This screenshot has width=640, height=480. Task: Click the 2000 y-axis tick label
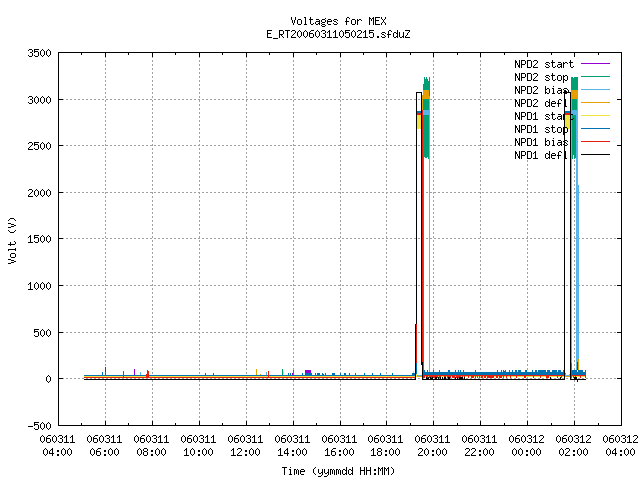pyautogui.click(x=39, y=193)
